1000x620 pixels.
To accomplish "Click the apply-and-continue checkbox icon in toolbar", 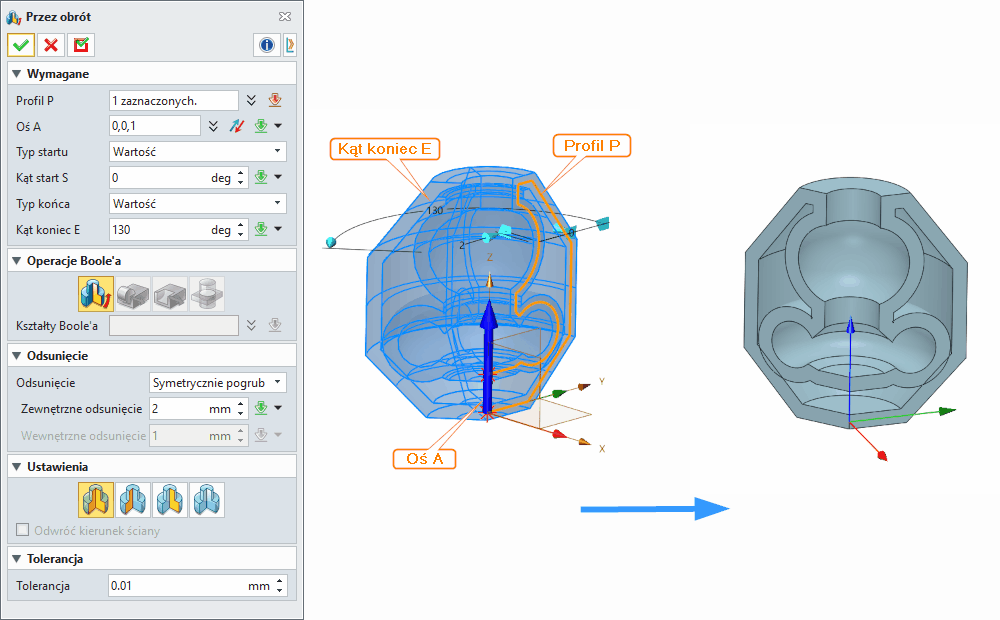I will (x=80, y=45).
